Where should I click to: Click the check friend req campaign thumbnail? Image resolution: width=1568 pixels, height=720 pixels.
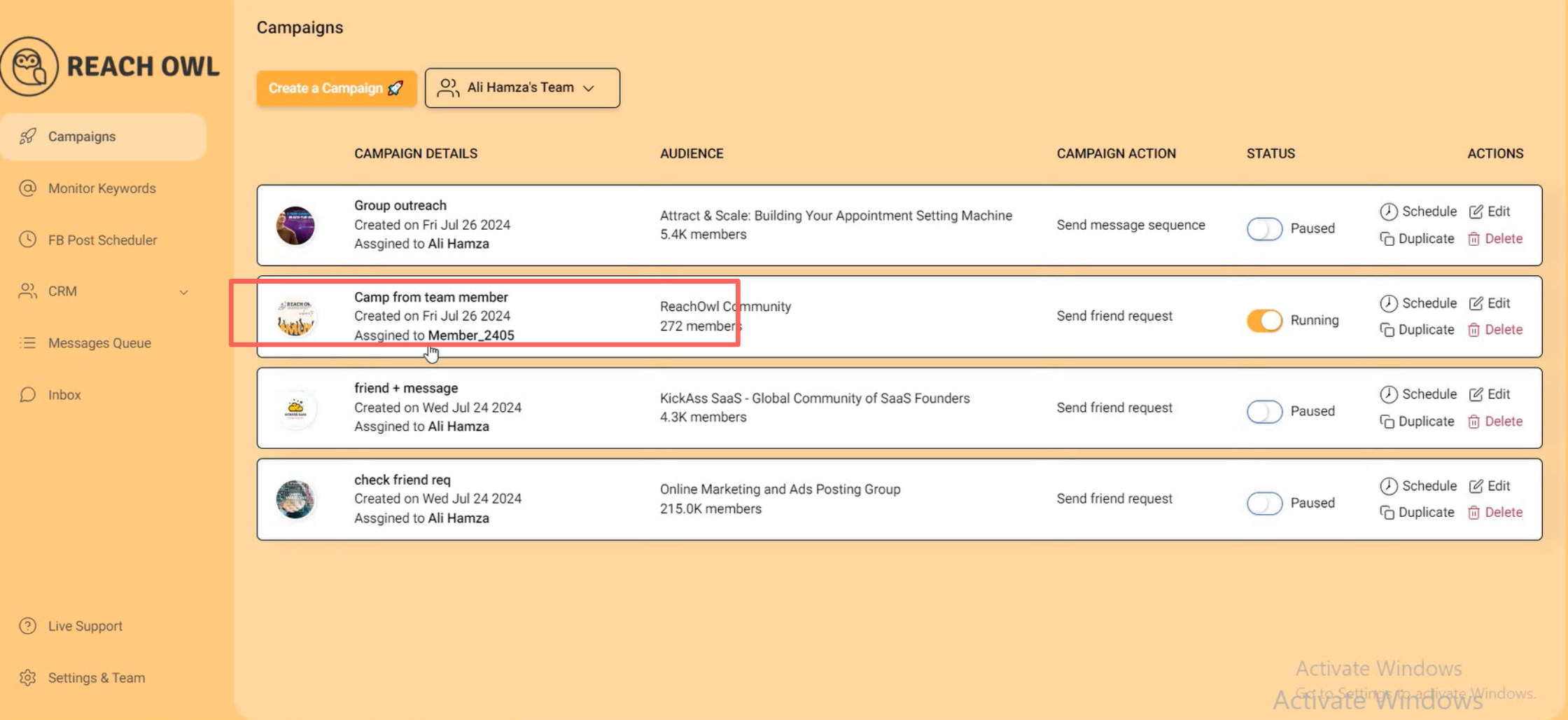pyautogui.click(x=295, y=499)
